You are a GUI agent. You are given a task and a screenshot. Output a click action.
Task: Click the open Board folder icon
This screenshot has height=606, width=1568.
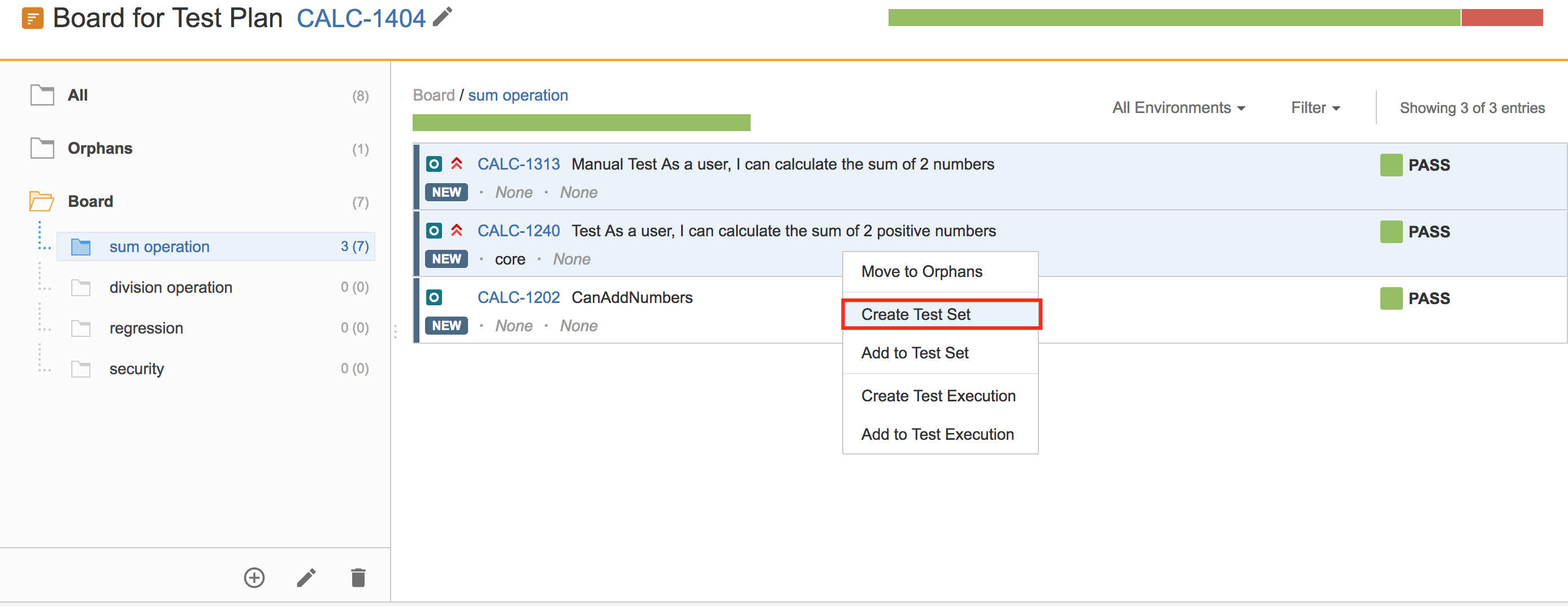tap(41, 201)
